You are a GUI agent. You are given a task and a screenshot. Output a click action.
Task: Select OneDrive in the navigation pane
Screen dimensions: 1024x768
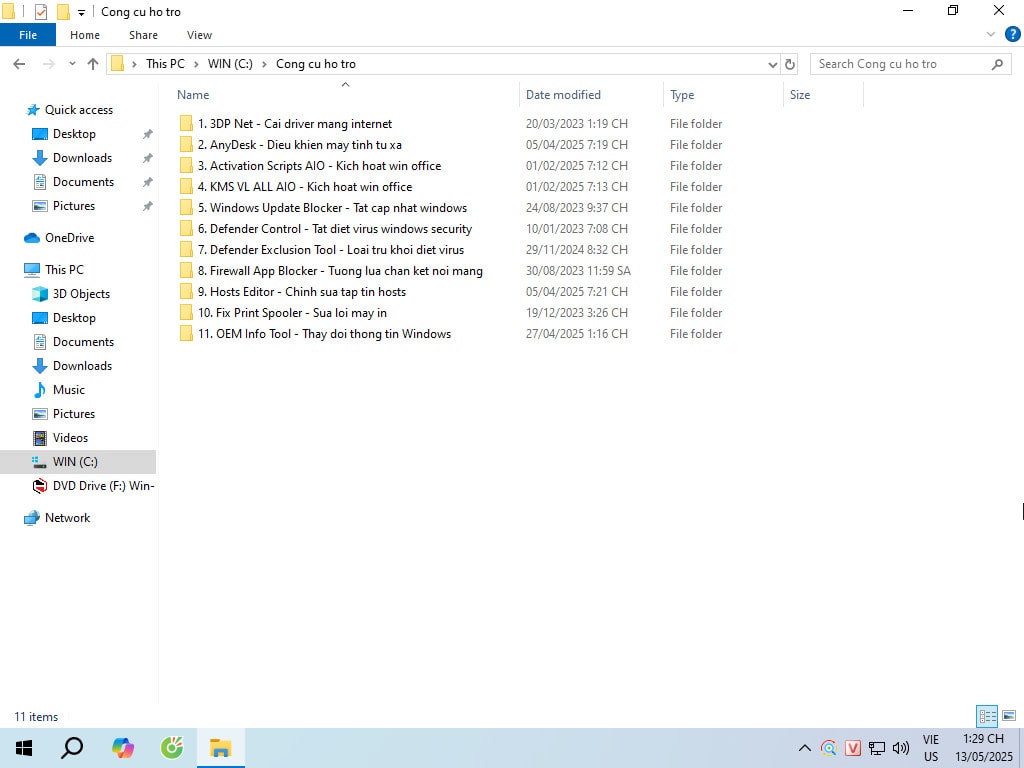click(x=69, y=238)
